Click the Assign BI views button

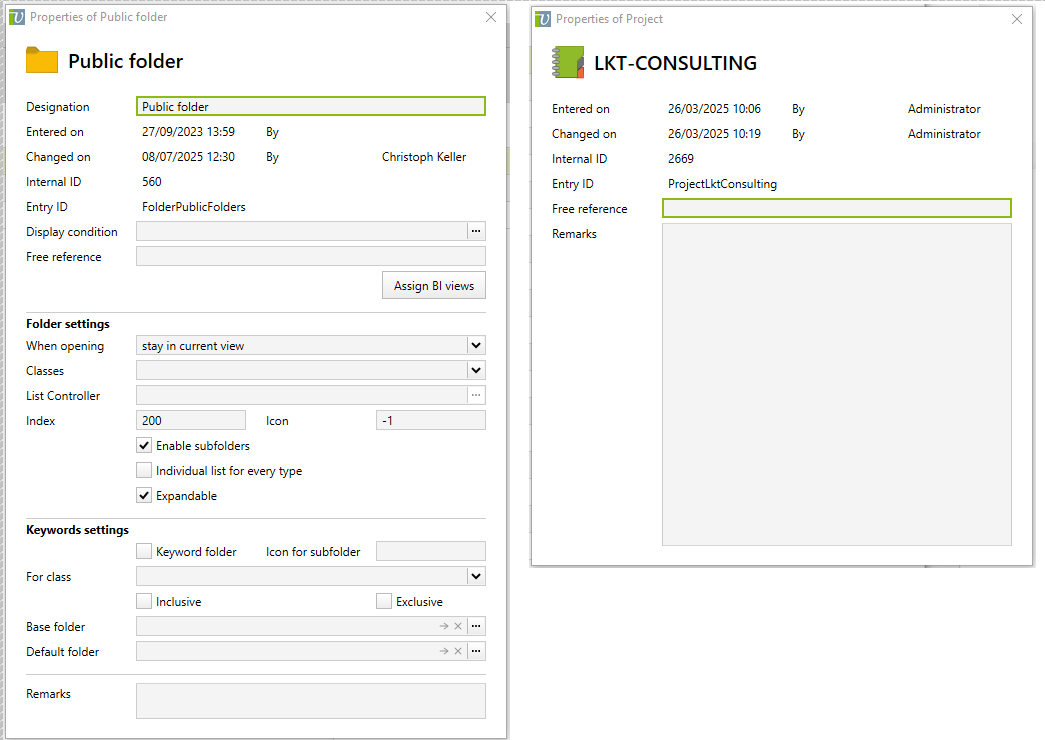click(433, 285)
